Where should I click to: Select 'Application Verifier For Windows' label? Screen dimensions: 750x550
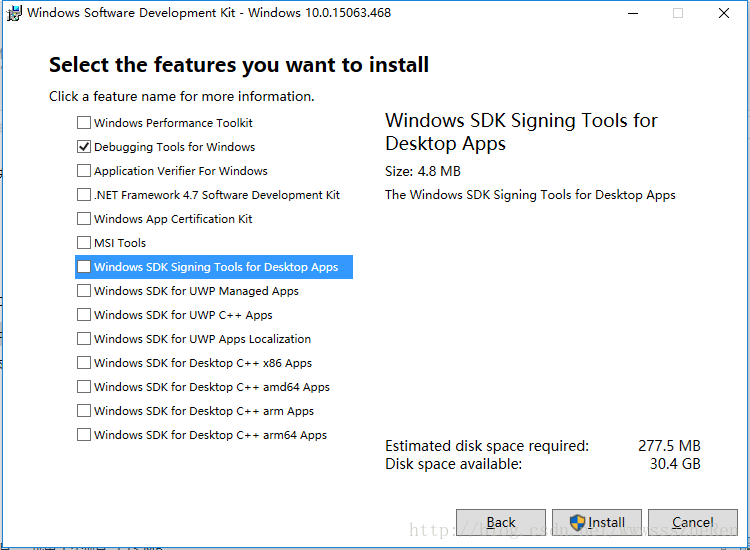click(x=181, y=171)
